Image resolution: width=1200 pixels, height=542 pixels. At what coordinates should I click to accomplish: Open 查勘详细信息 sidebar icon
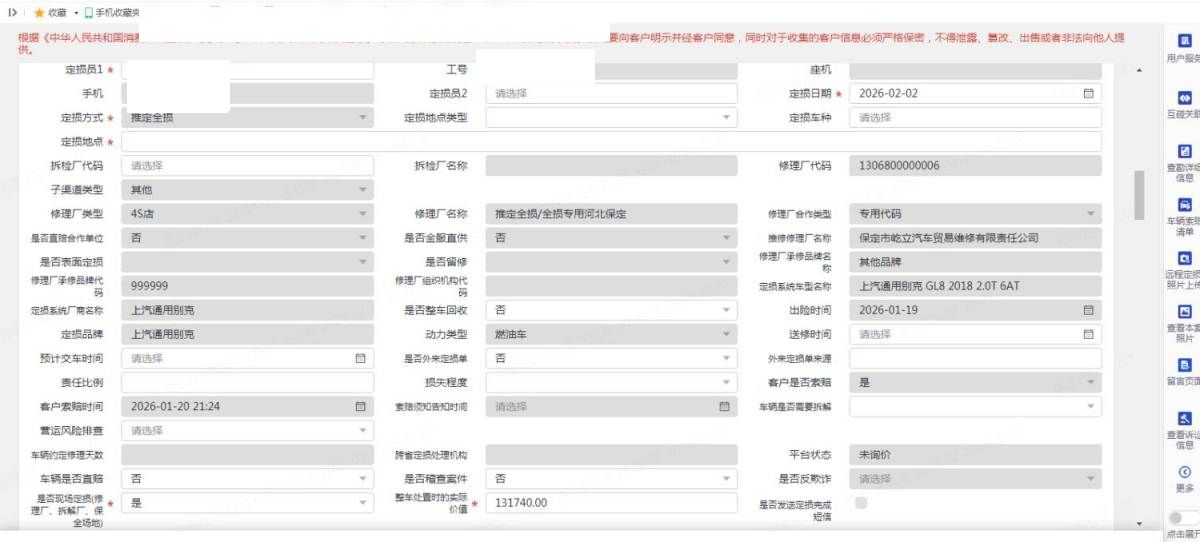tap(1185, 151)
